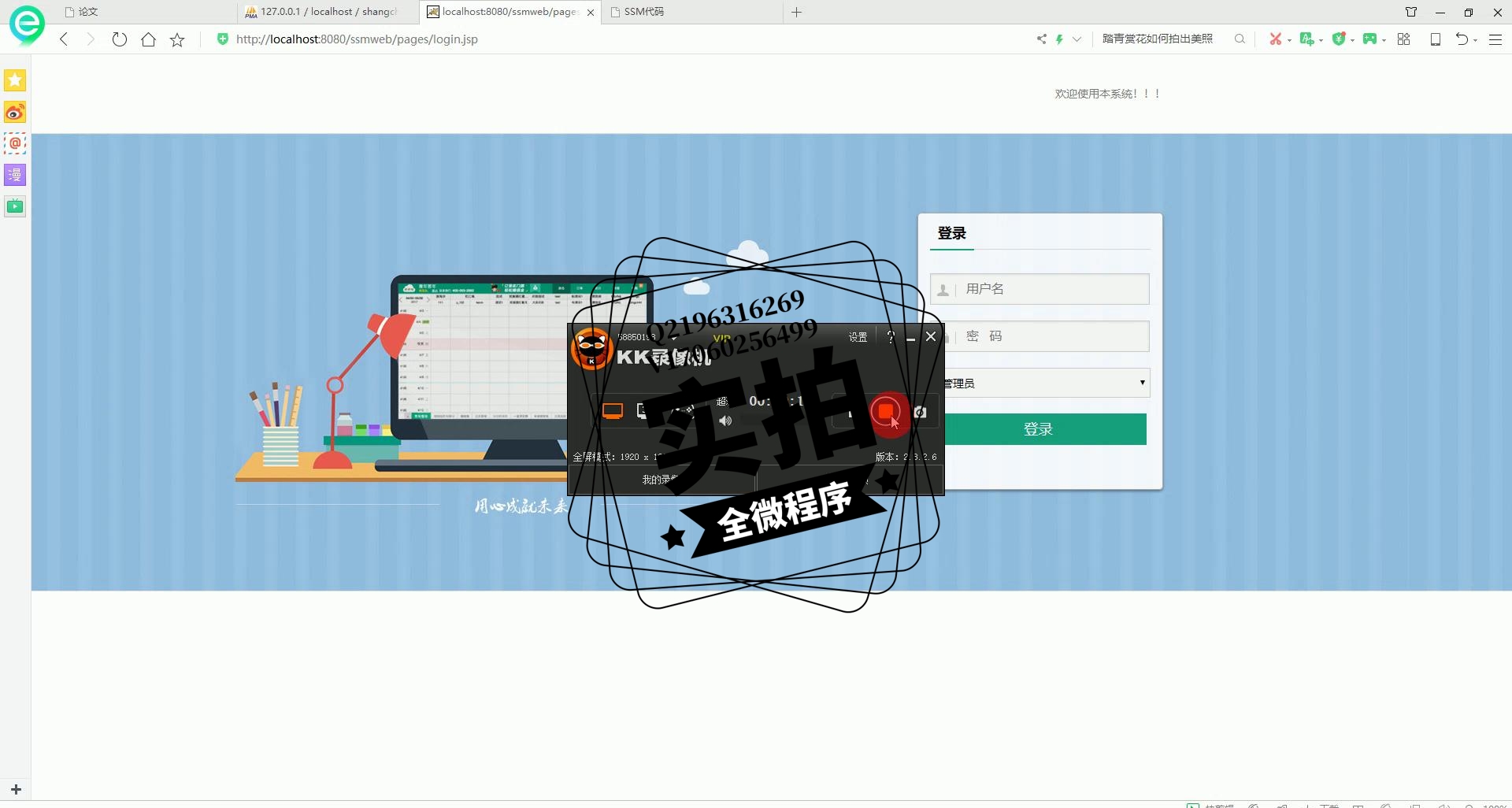The width and height of the screenshot is (1512, 808).
Task: Click the help question mark in KK recorder
Action: 891,337
